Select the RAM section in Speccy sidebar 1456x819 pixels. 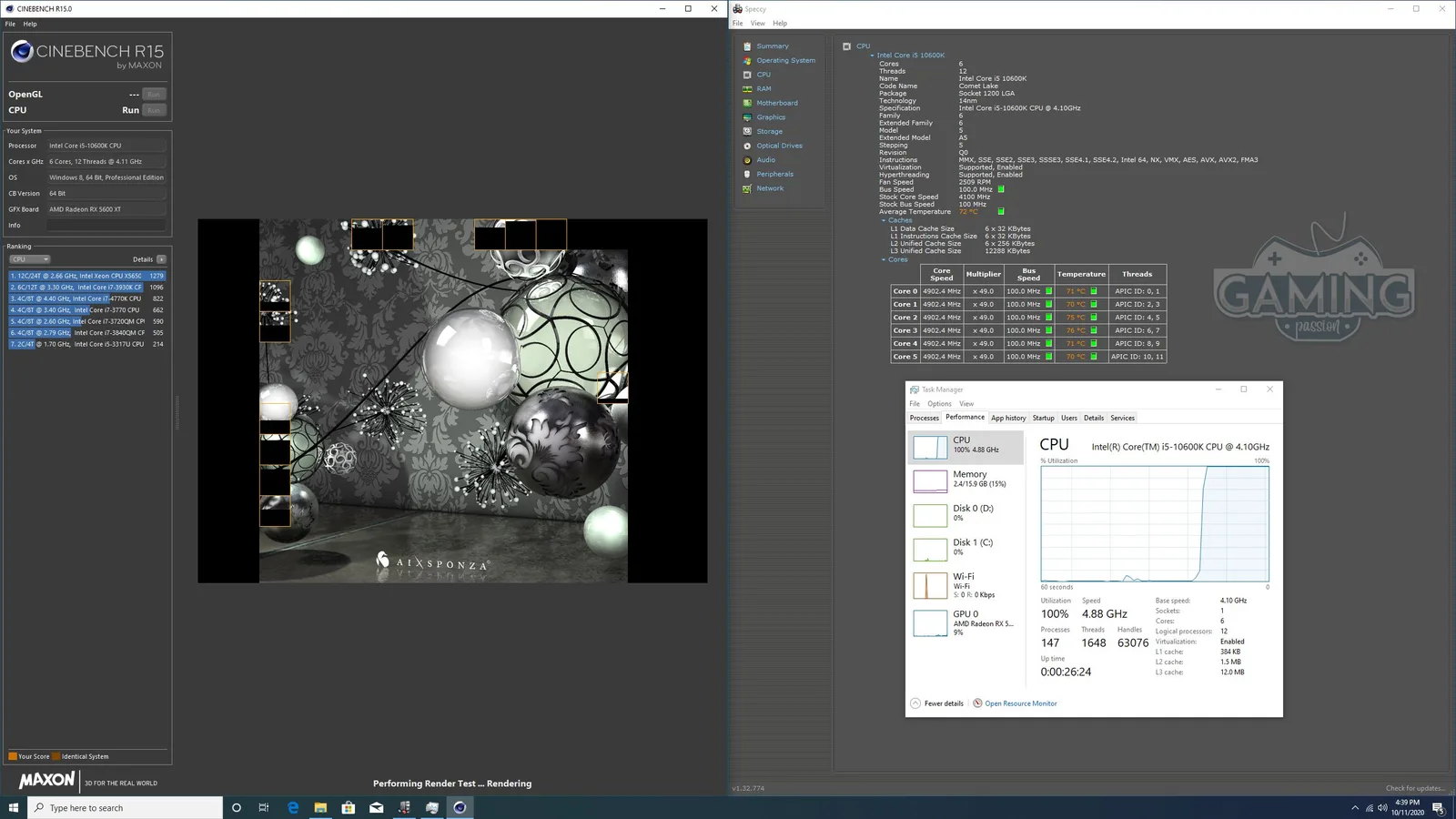point(763,89)
